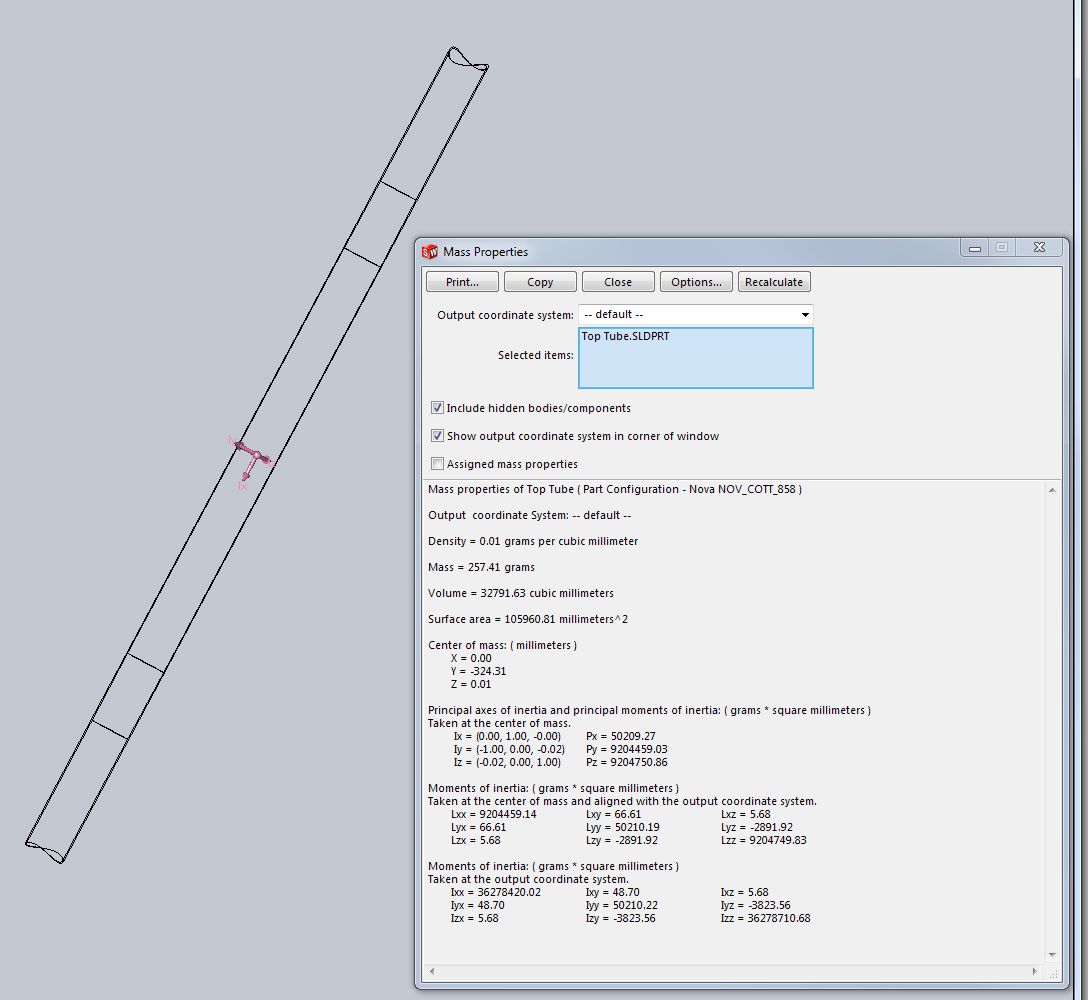Close Mass Properties window with X
Screen dimensions: 1088x1000
point(1039,248)
